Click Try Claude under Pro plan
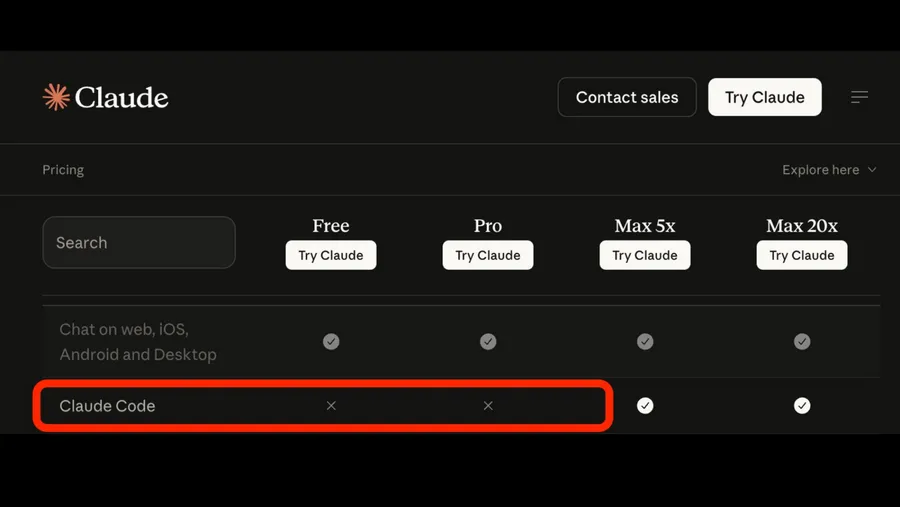Image resolution: width=900 pixels, height=507 pixels. point(488,255)
